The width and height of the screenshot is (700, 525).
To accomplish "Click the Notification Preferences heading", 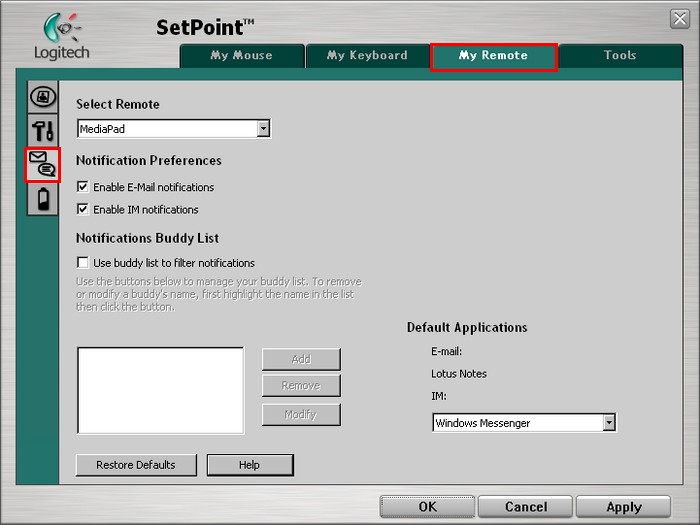I will [x=149, y=160].
